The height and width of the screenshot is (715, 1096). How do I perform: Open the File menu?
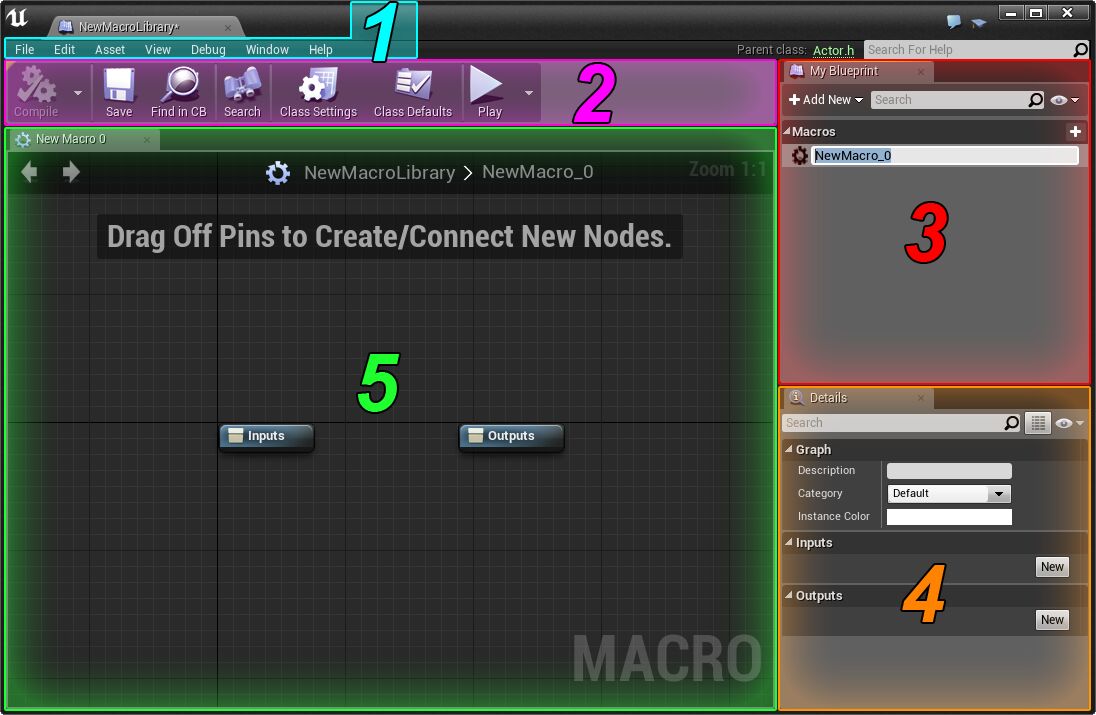[x=24, y=50]
